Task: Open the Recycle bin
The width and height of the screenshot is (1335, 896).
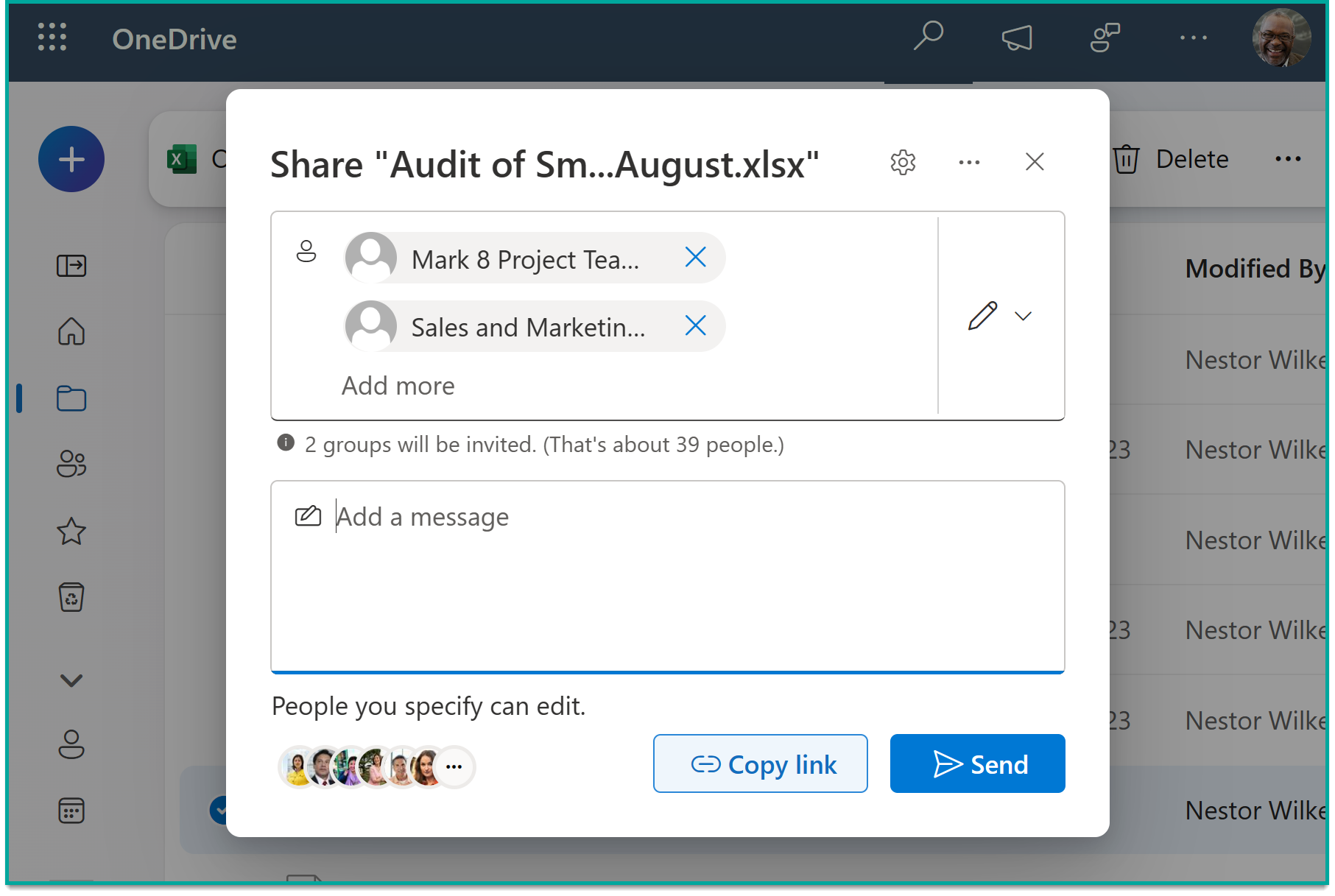Action: (x=70, y=597)
